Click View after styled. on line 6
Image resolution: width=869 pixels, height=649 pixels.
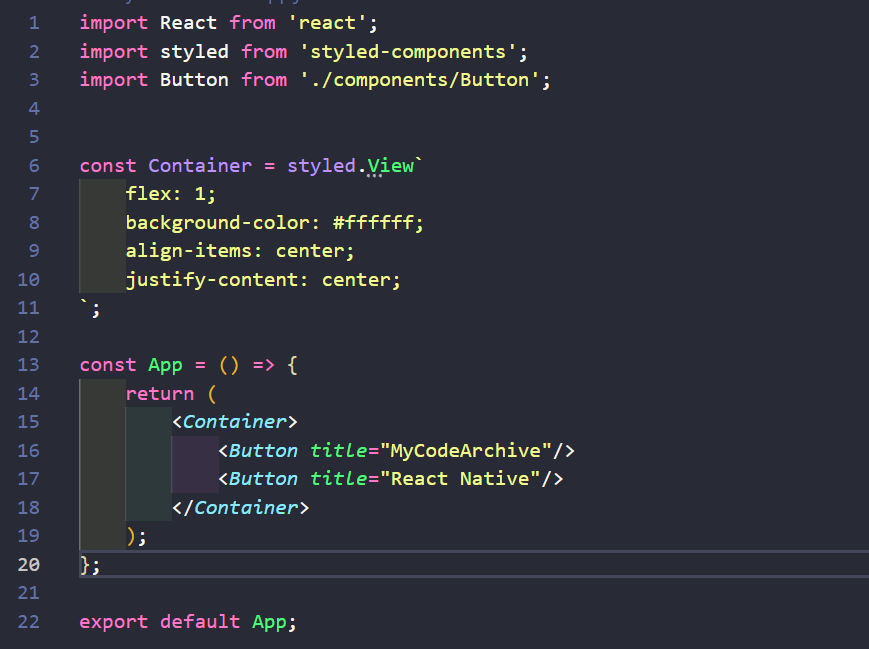point(390,166)
